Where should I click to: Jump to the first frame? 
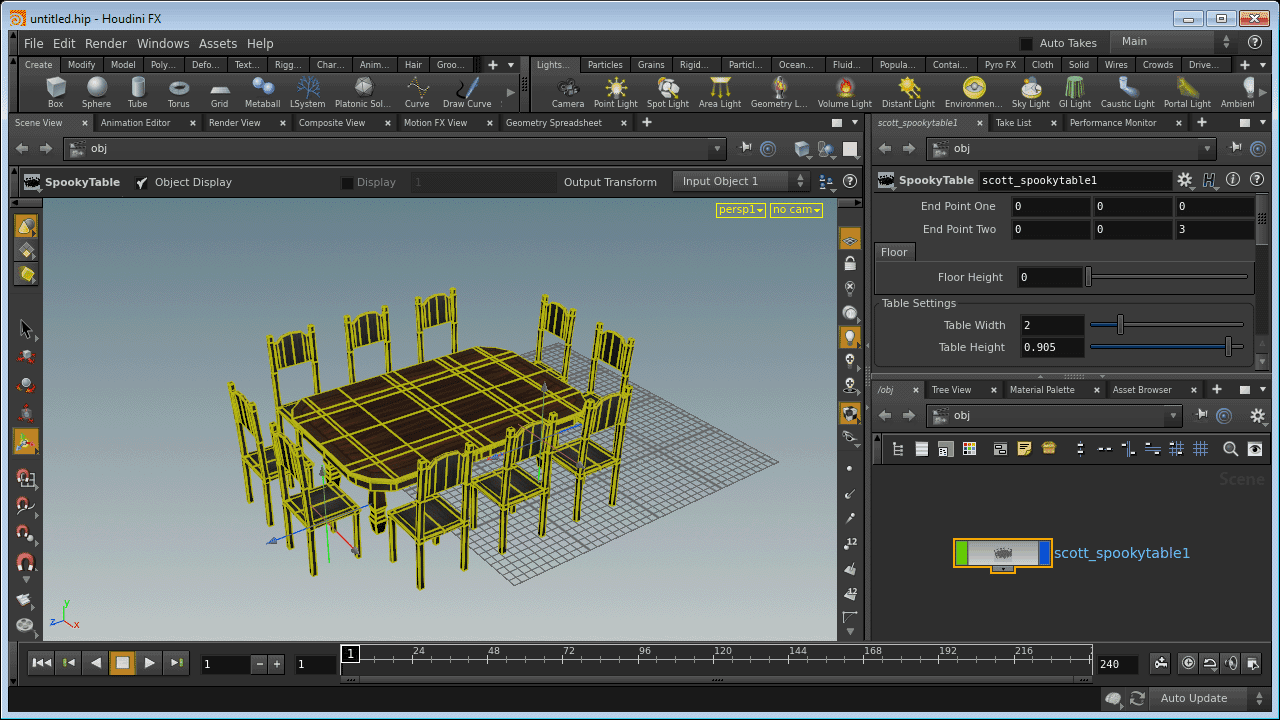pos(41,662)
